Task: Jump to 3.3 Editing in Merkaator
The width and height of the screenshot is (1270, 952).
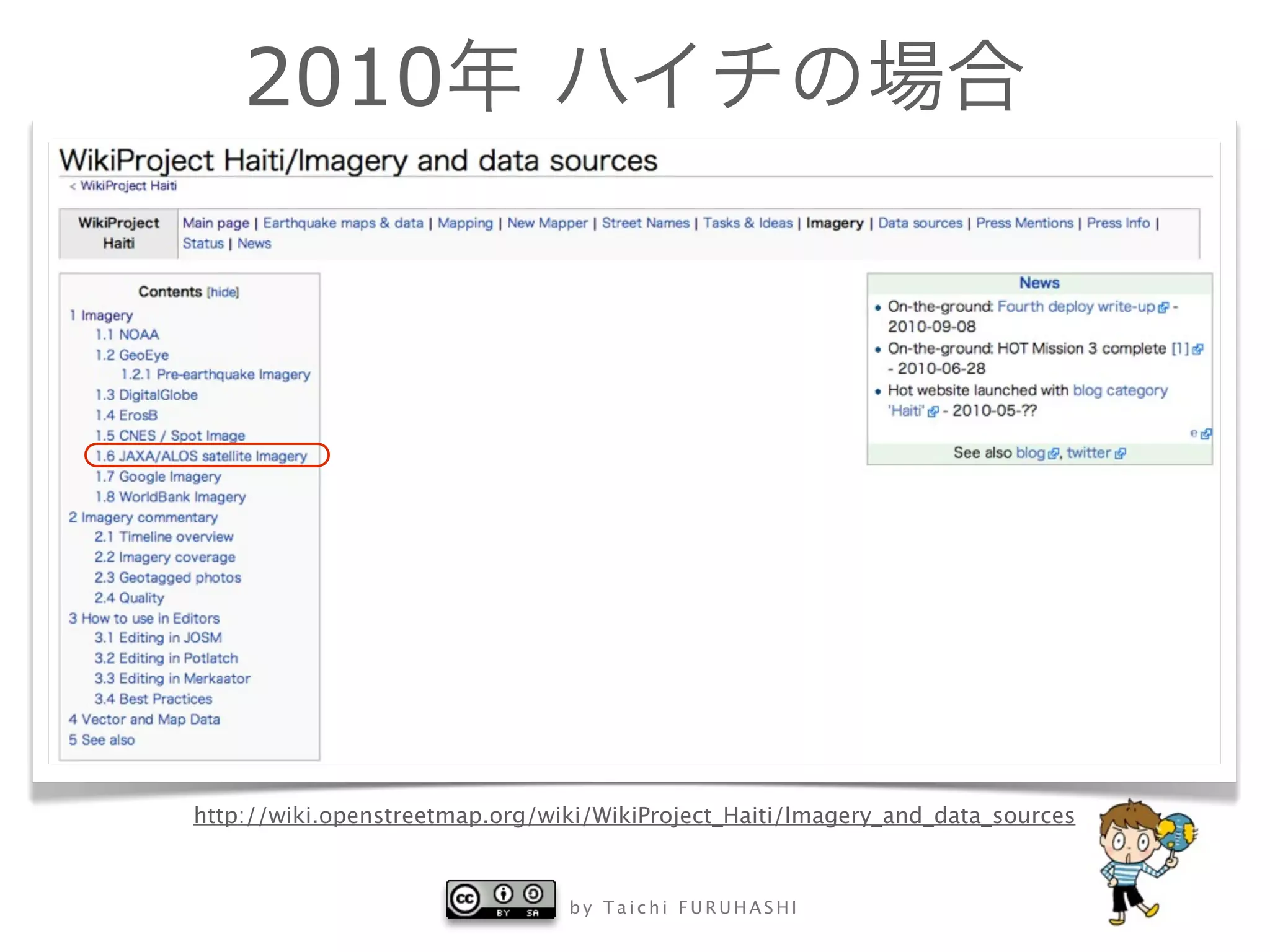Action: tap(172, 679)
